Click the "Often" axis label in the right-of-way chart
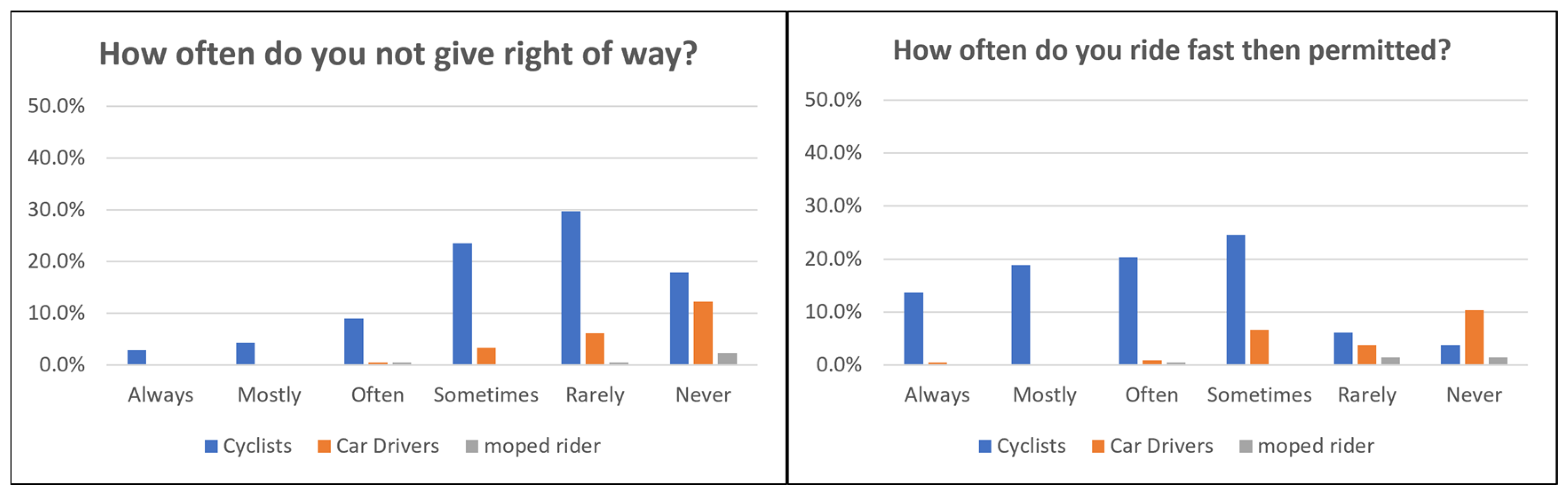The image size is (1568, 497). [377, 395]
